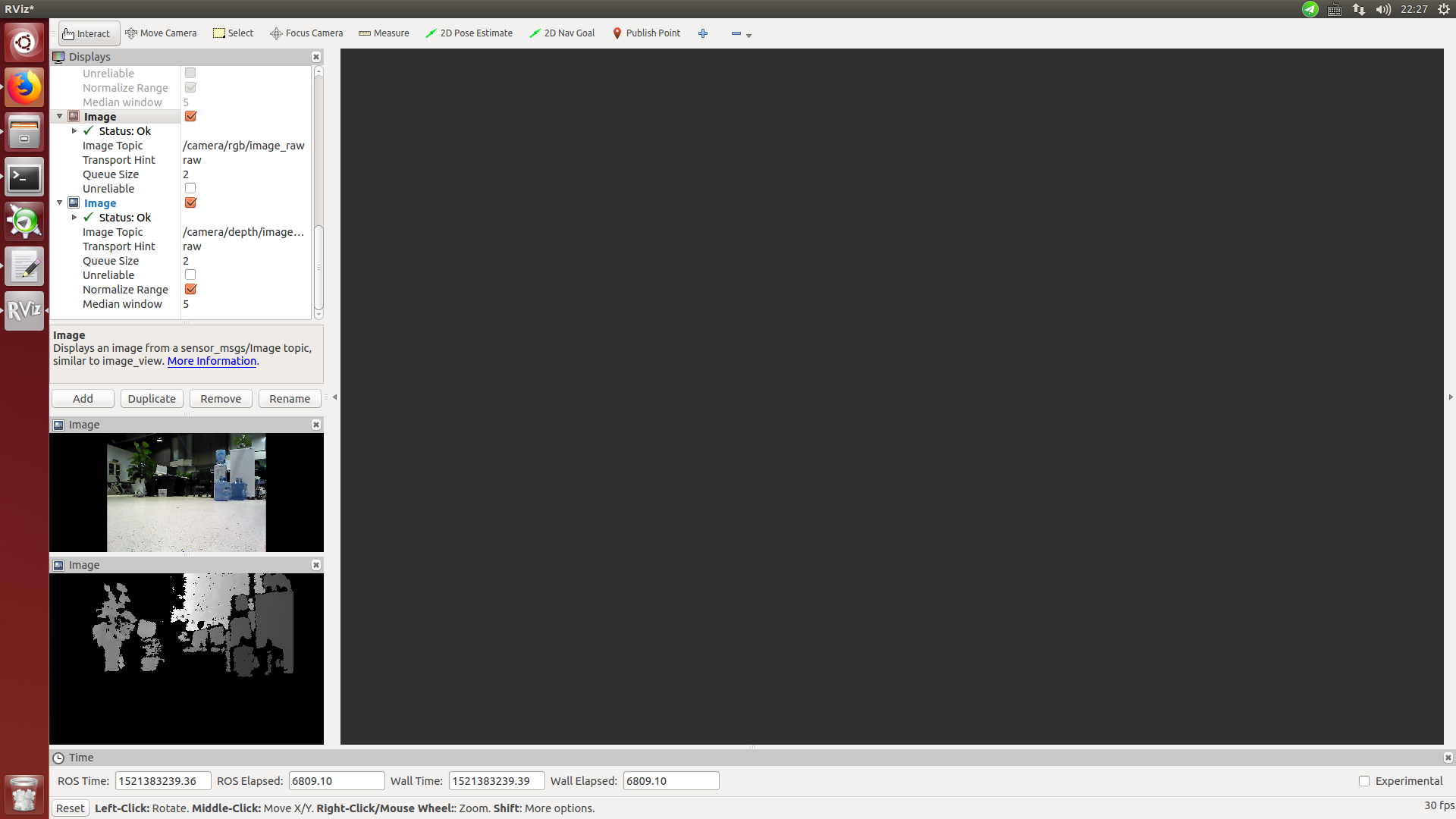The height and width of the screenshot is (819, 1456).
Task: Disable the first Image display checkbox
Action: (x=190, y=117)
